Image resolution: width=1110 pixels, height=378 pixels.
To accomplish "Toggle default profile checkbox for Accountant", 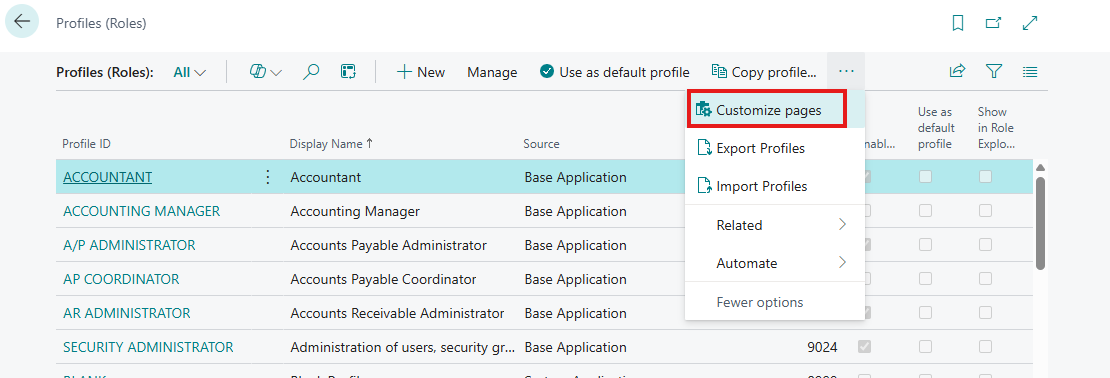I will click(925, 177).
